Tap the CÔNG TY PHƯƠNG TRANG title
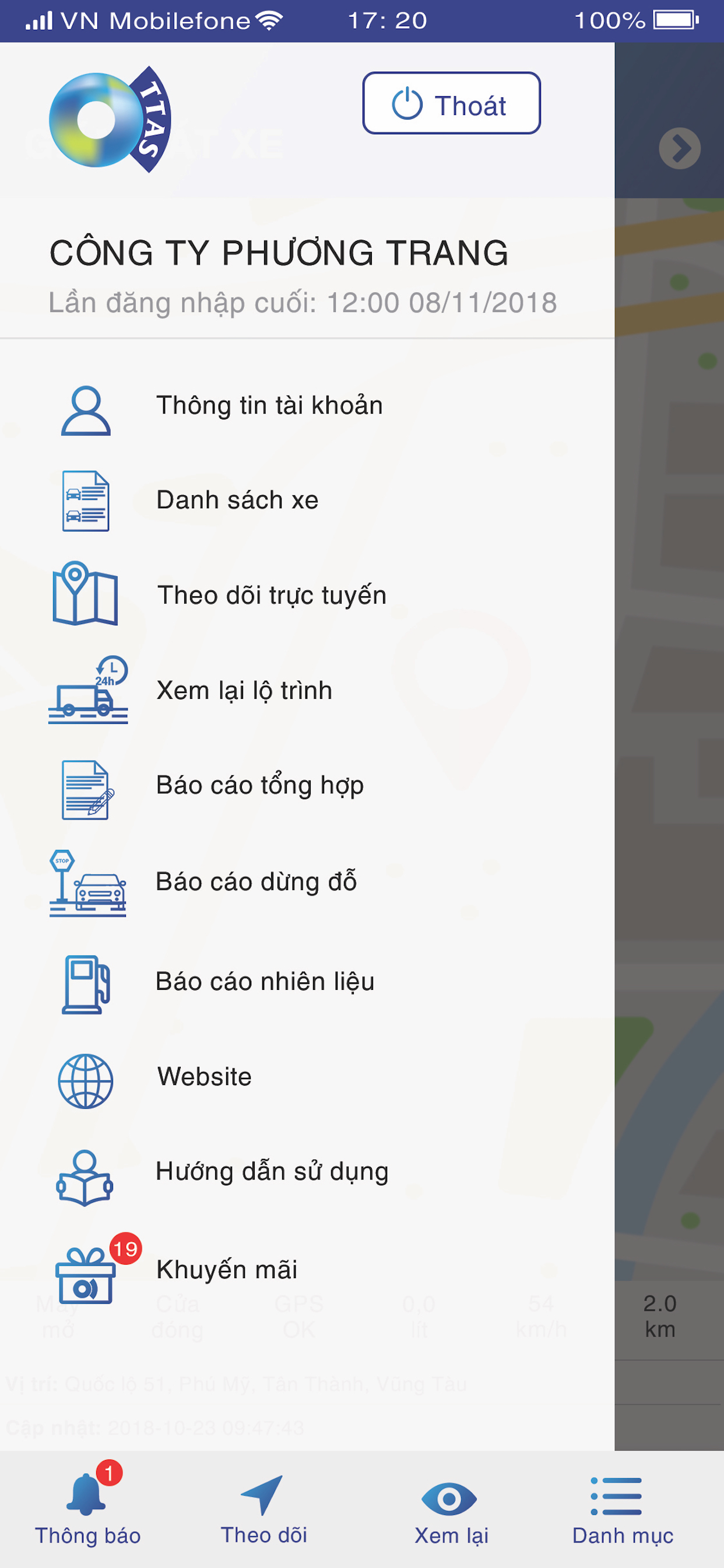Viewport: 724px width, 1568px height. 279,253
